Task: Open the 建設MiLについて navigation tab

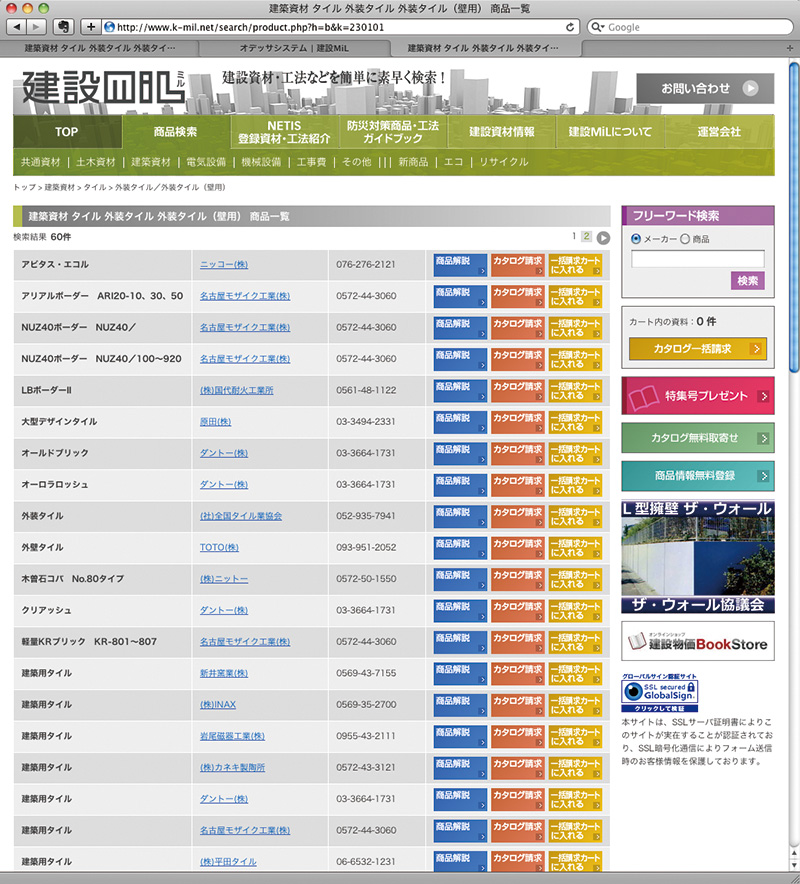Action: 610,132
